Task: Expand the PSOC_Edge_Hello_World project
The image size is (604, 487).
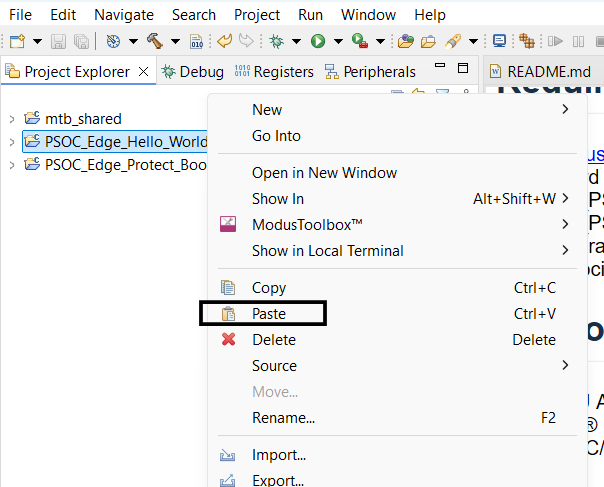Action: pyautogui.click(x=10, y=141)
